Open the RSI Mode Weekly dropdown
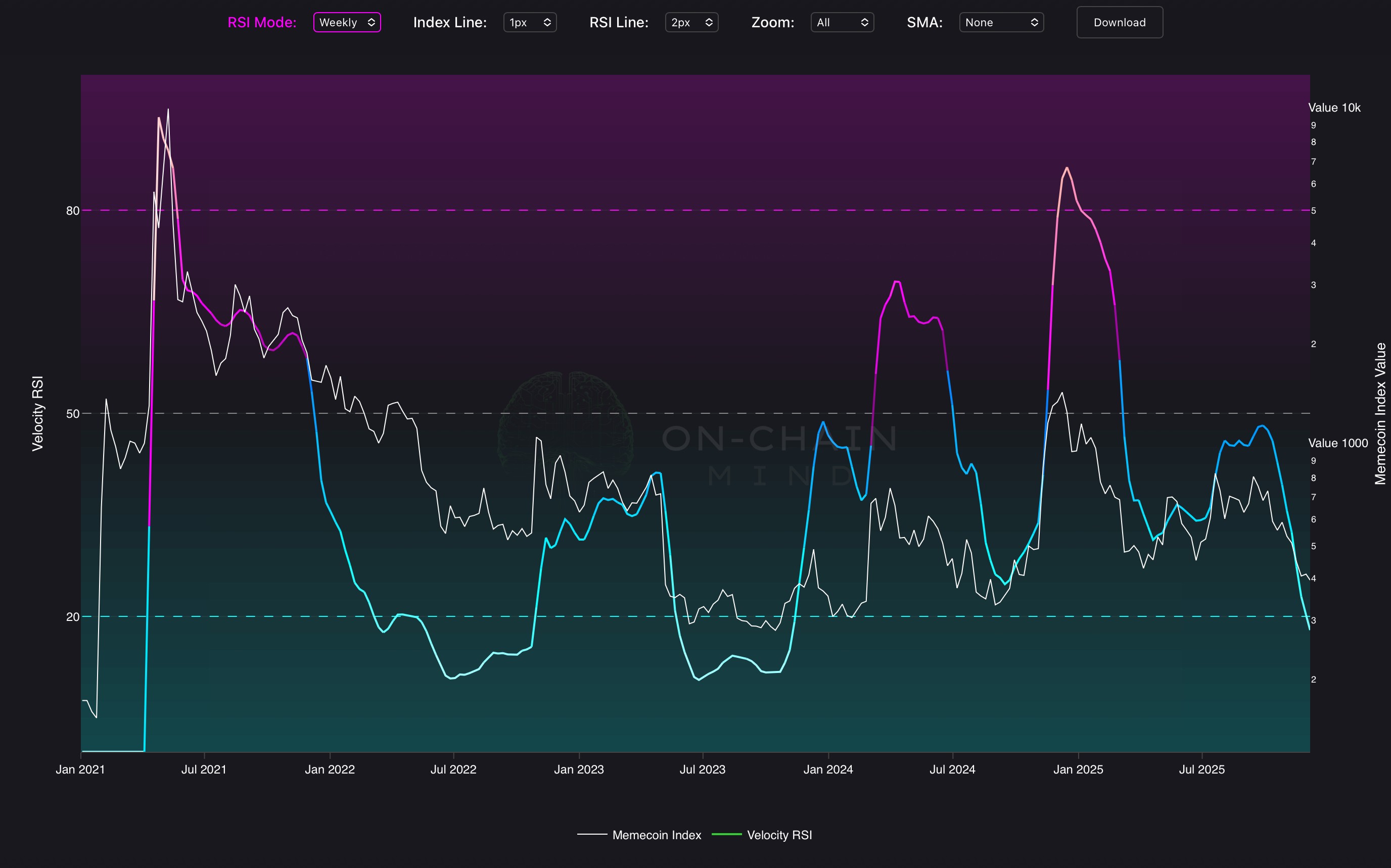Viewport: 1391px width, 868px height. [346, 22]
